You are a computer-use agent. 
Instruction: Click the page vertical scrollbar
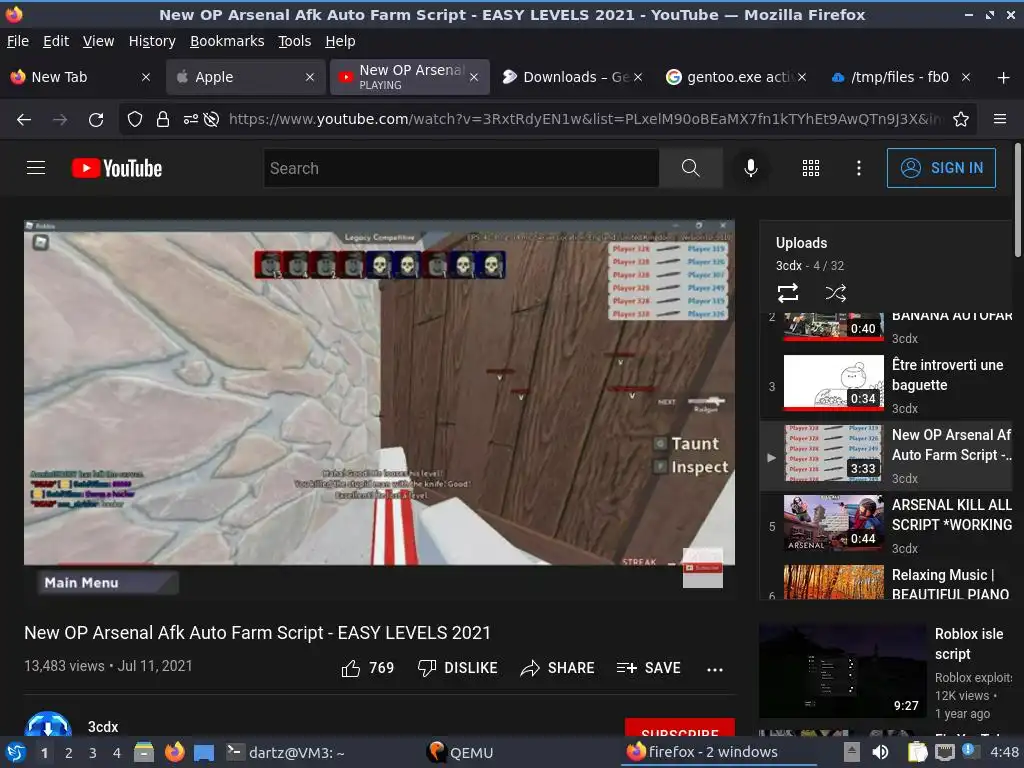pyautogui.click(x=1017, y=201)
